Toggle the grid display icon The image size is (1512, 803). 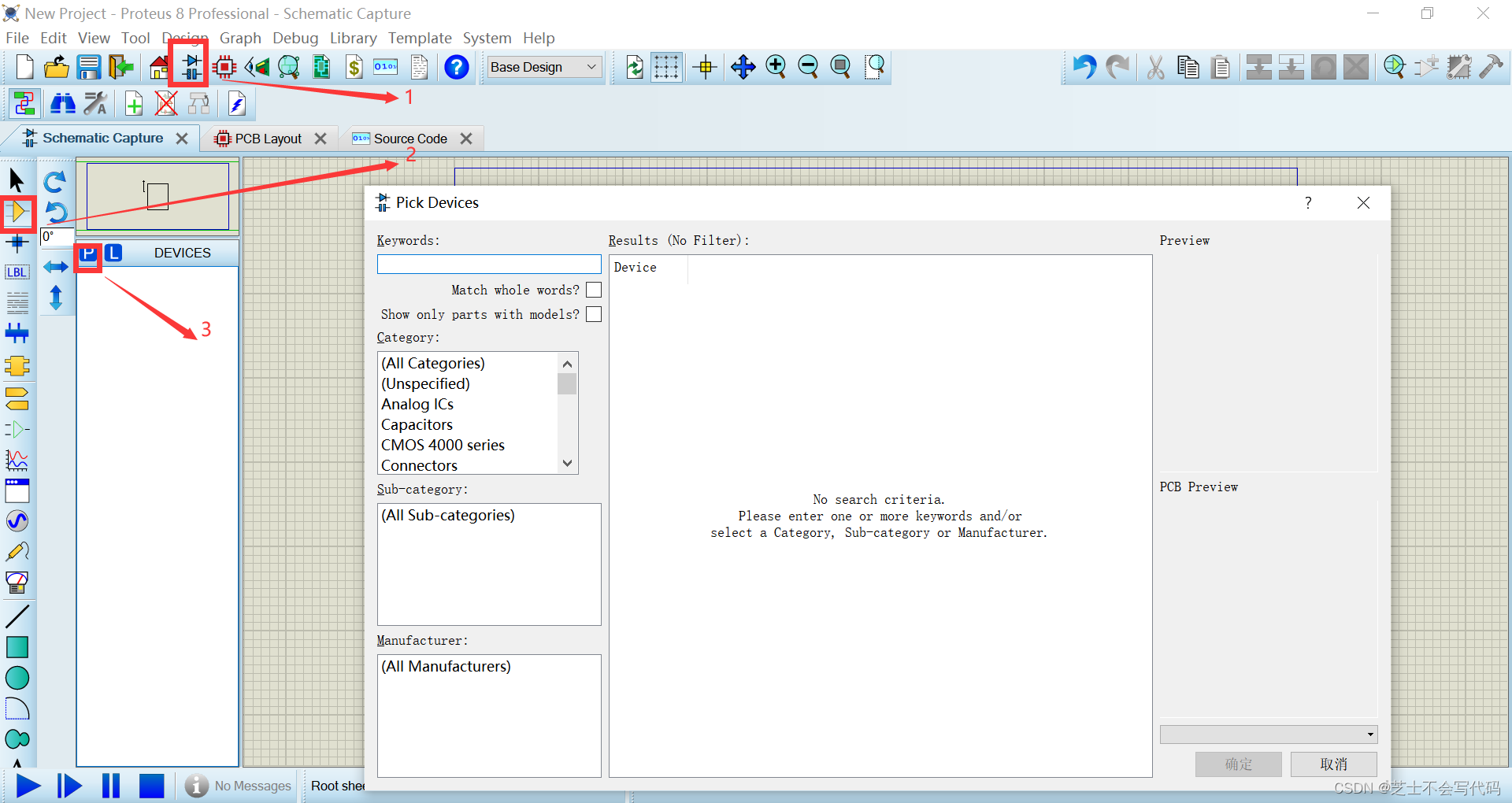click(666, 67)
